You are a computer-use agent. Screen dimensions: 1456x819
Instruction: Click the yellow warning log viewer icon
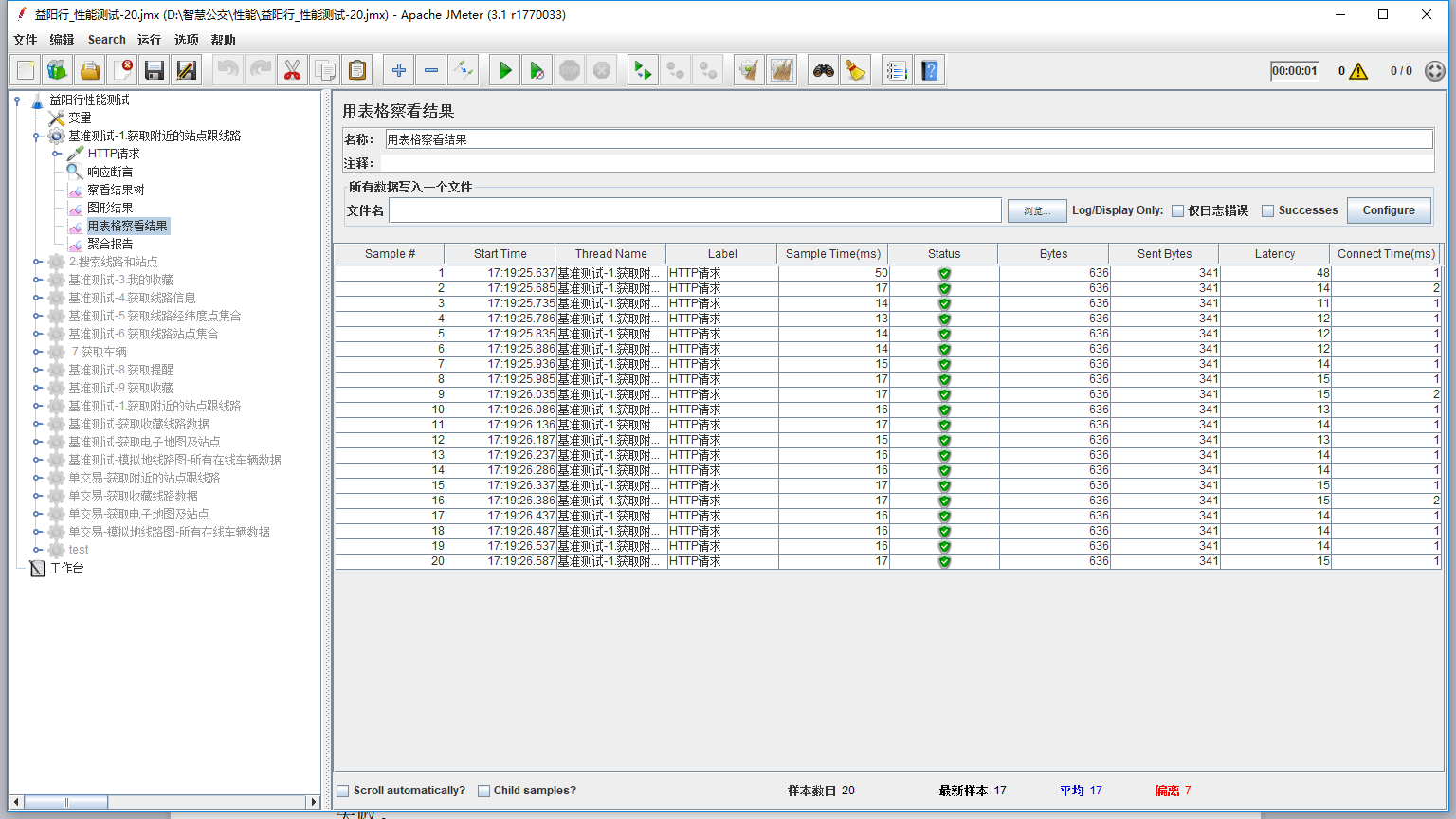tap(1358, 71)
